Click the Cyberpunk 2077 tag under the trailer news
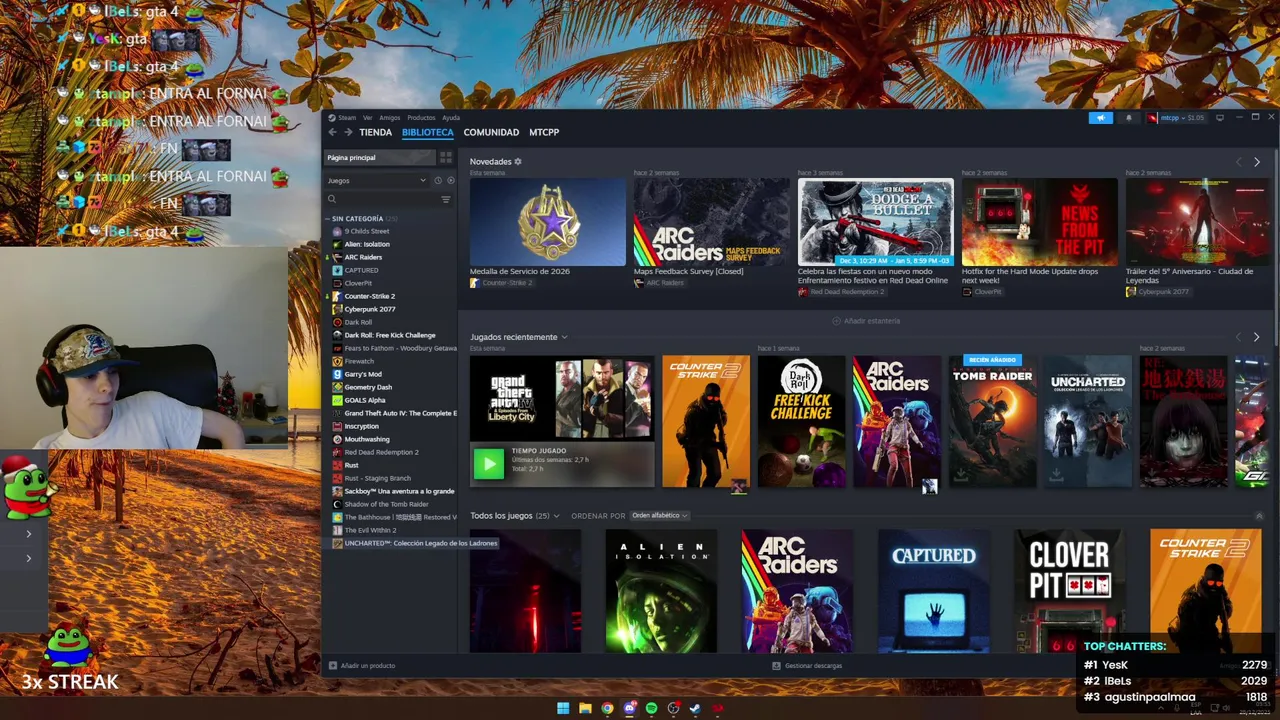Viewport: 1280px width, 720px height. 1158,292
